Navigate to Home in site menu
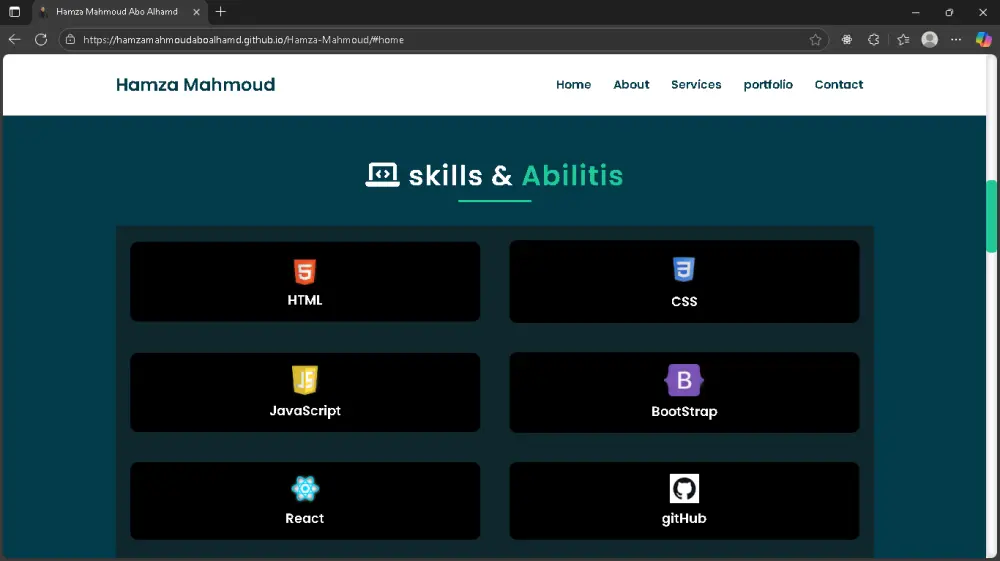The width and height of the screenshot is (1000, 561). pyautogui.click(x=573, y=84)
